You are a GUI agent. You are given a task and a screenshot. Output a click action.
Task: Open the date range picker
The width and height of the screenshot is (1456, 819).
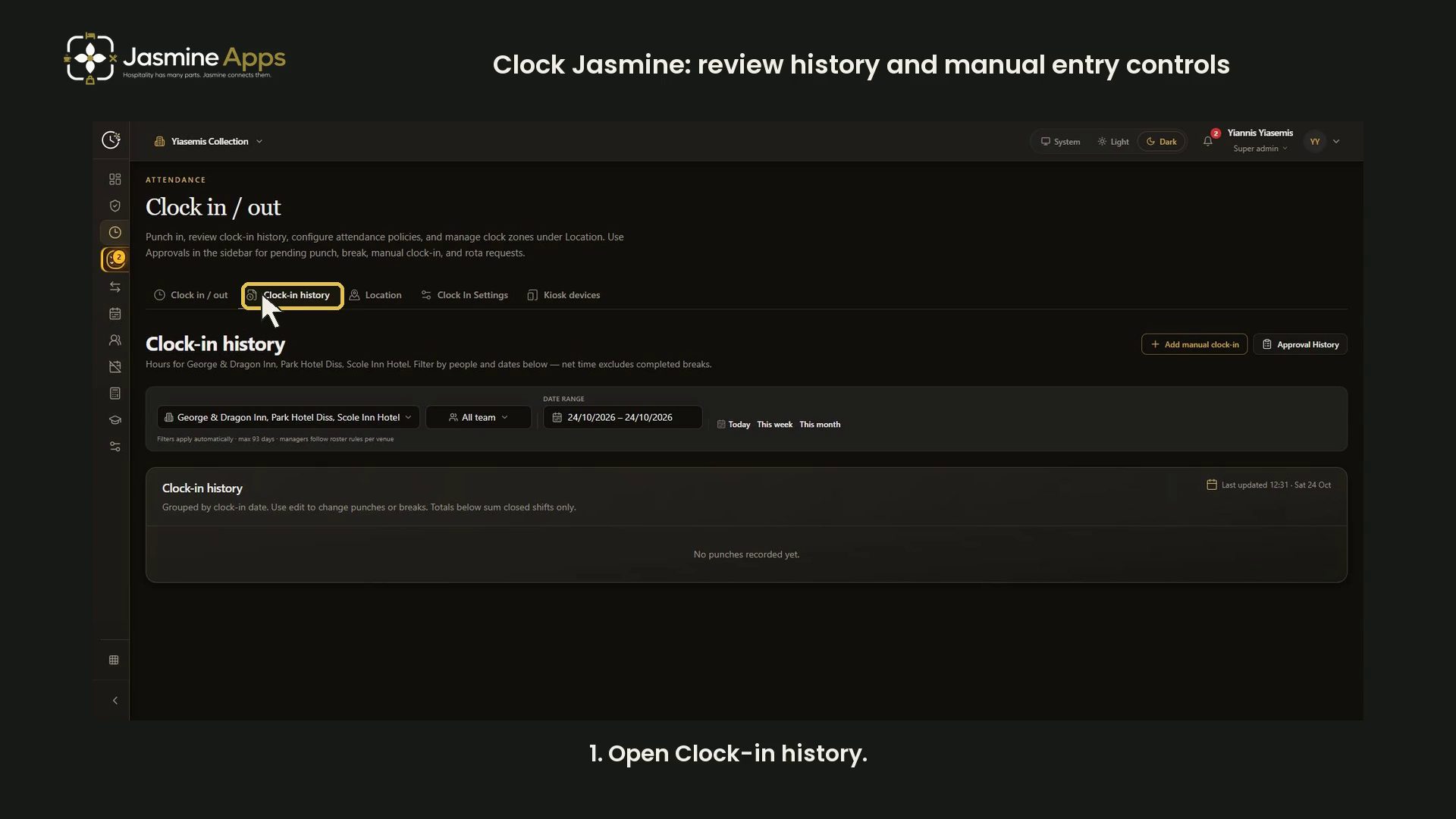point(622,417)
